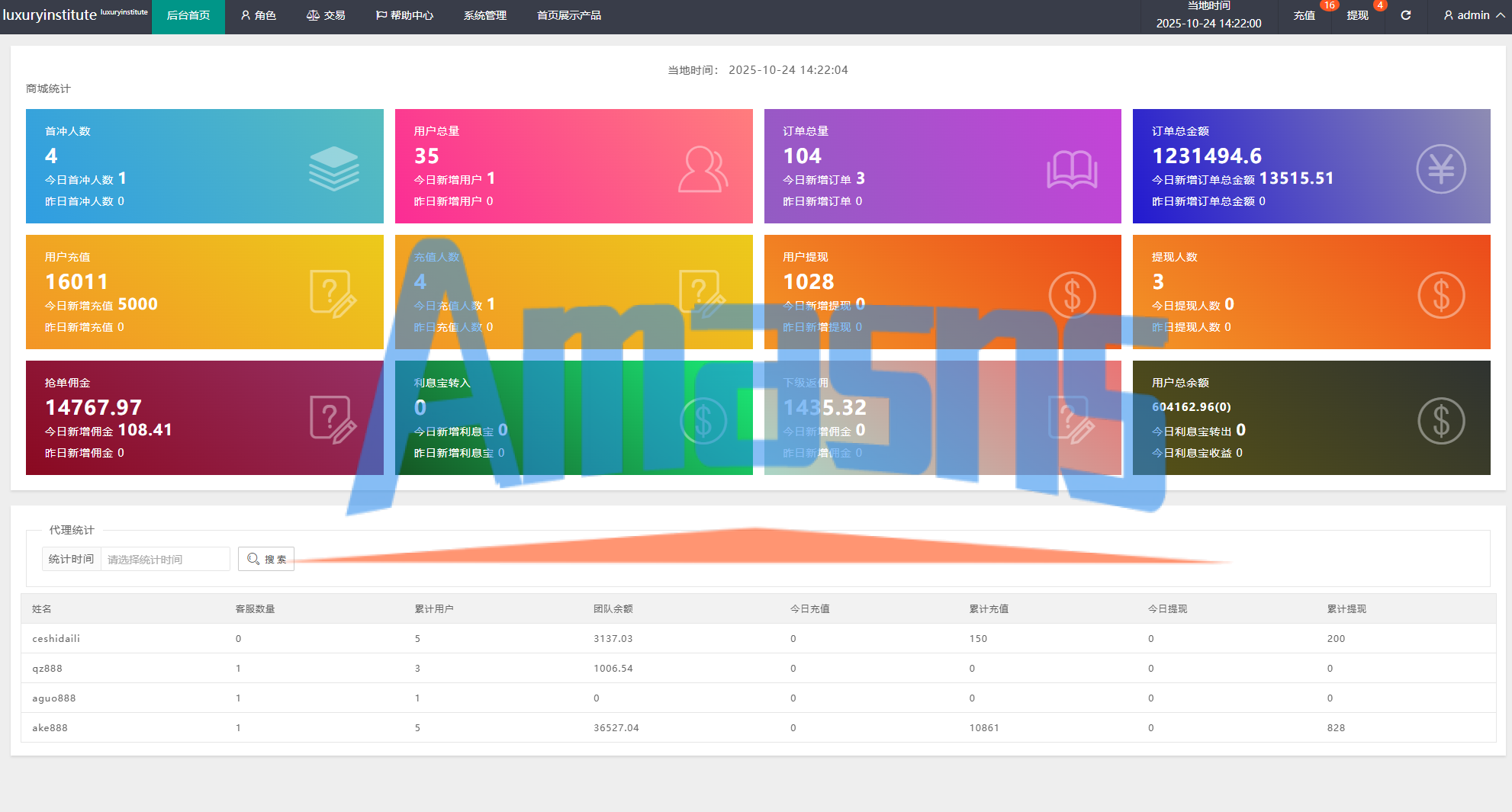Click the 提现 notification link
Screen dimensions: 1512x812
tap(1357, 15)
